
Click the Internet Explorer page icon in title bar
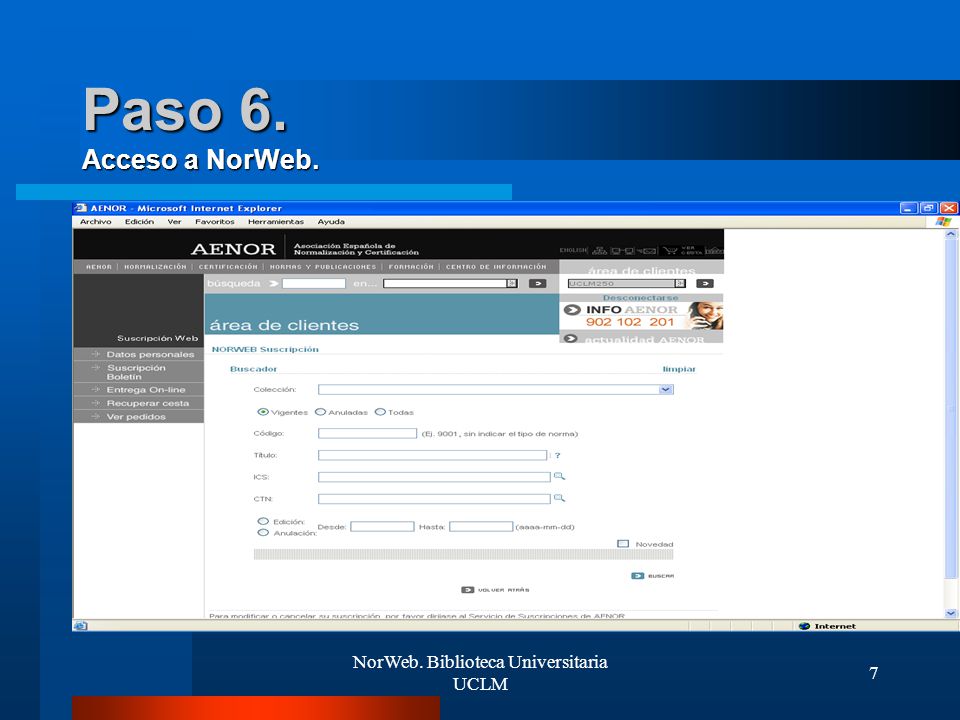click(x=81, y=208)
